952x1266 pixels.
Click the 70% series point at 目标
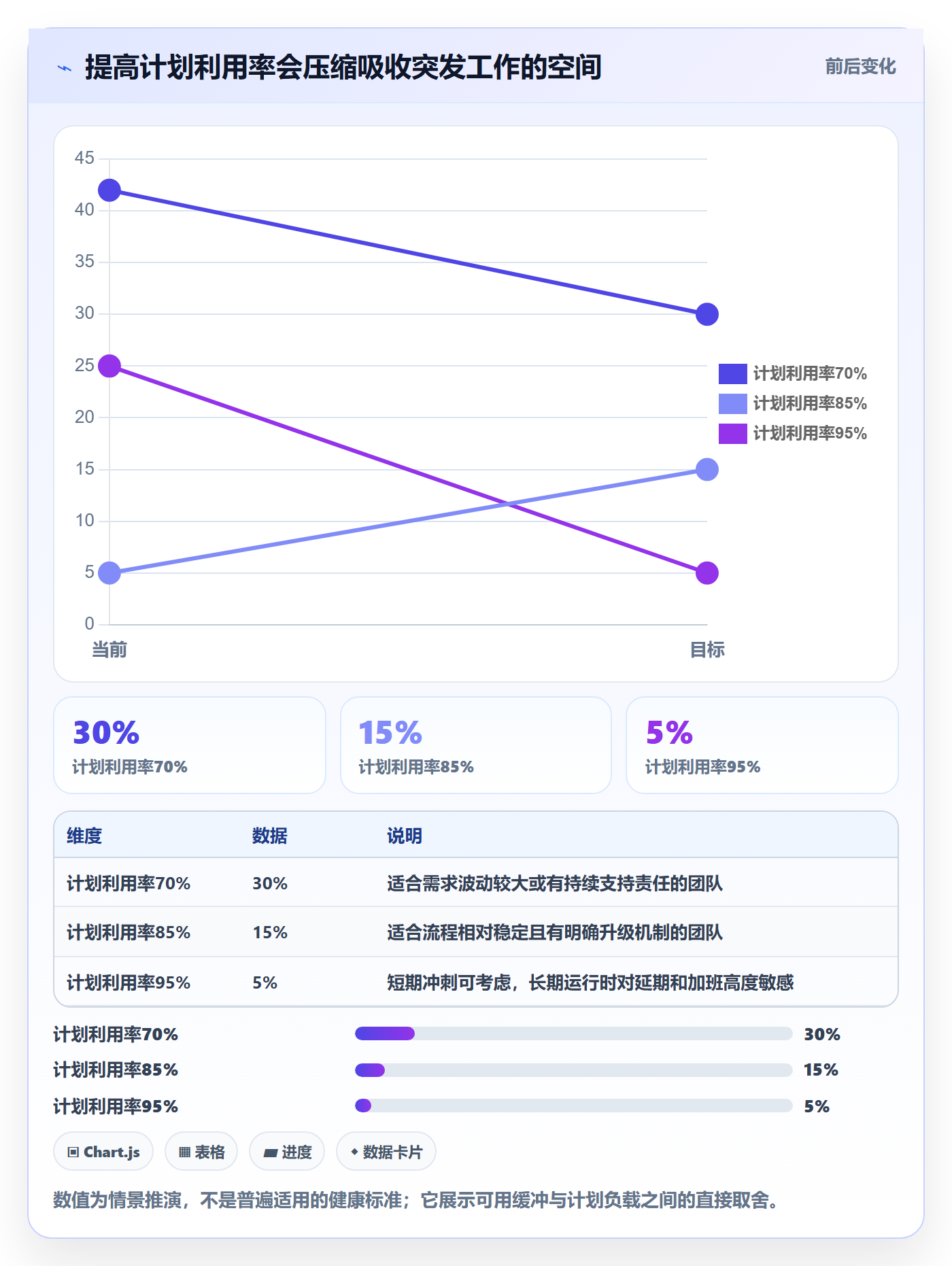tap(707, 314)
